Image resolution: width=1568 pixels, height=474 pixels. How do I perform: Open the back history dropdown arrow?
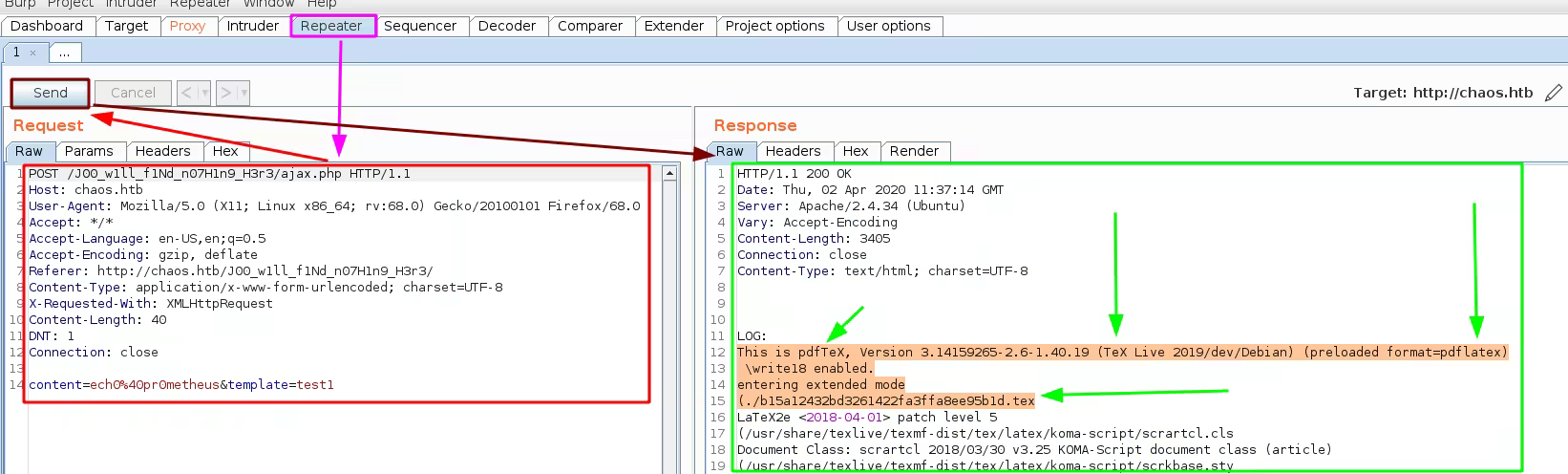point(204,93)
